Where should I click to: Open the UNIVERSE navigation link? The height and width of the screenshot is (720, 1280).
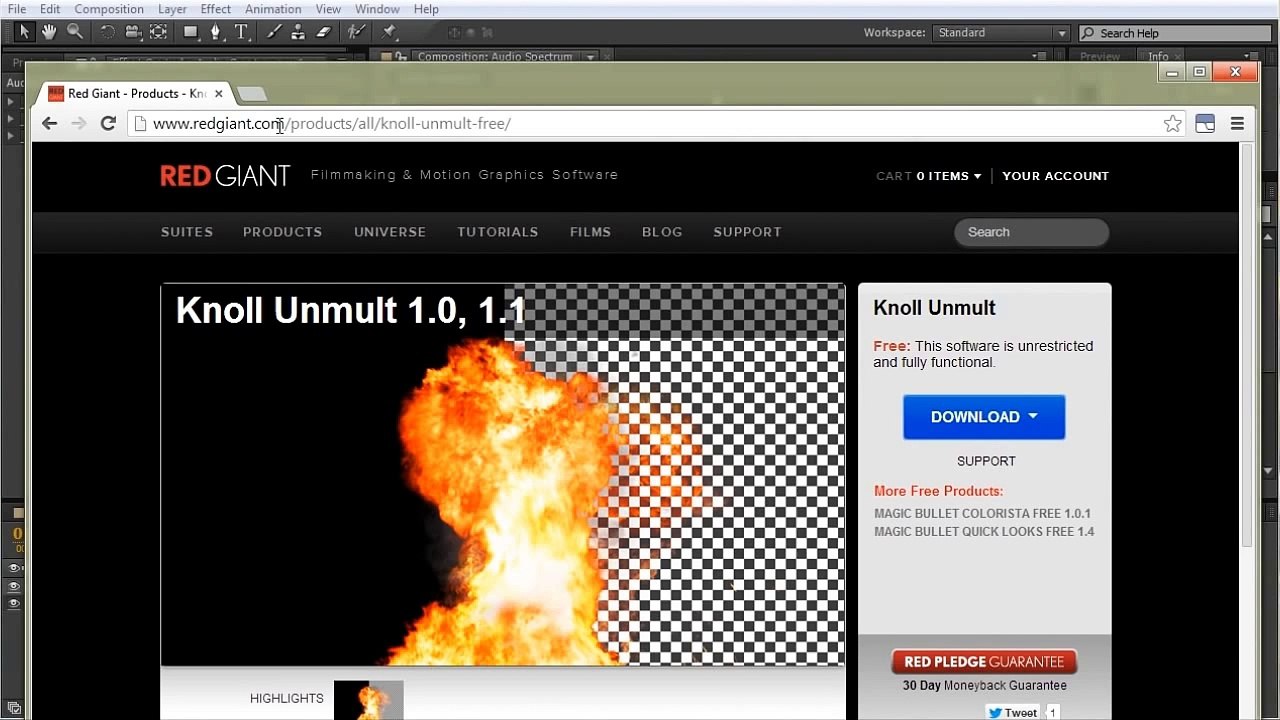point(390,232)
